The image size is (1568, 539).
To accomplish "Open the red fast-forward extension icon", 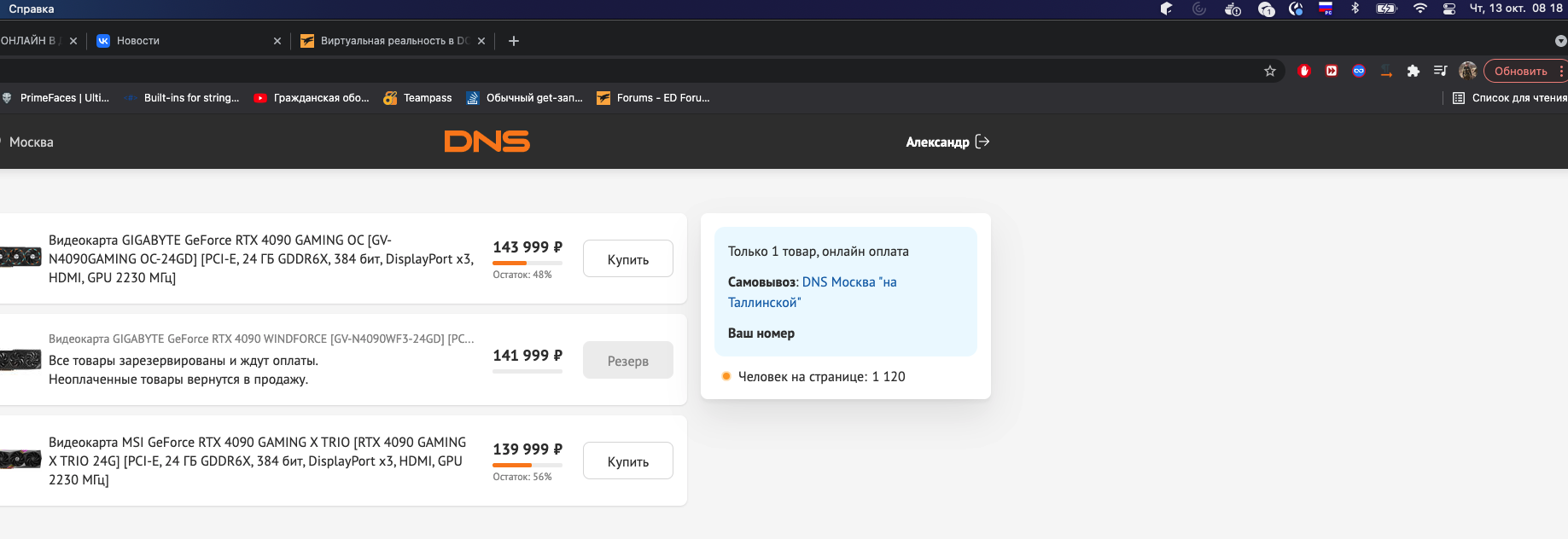I will tap(1332, 71).
